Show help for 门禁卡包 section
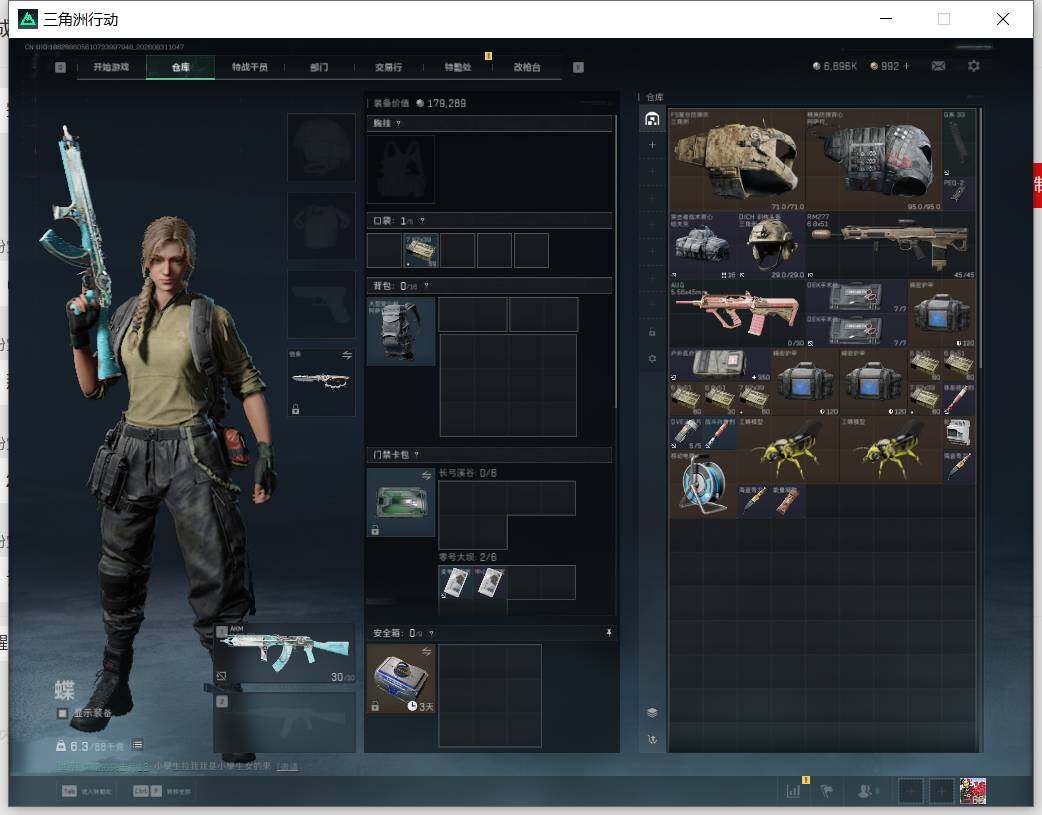 (x=416, y=455)
